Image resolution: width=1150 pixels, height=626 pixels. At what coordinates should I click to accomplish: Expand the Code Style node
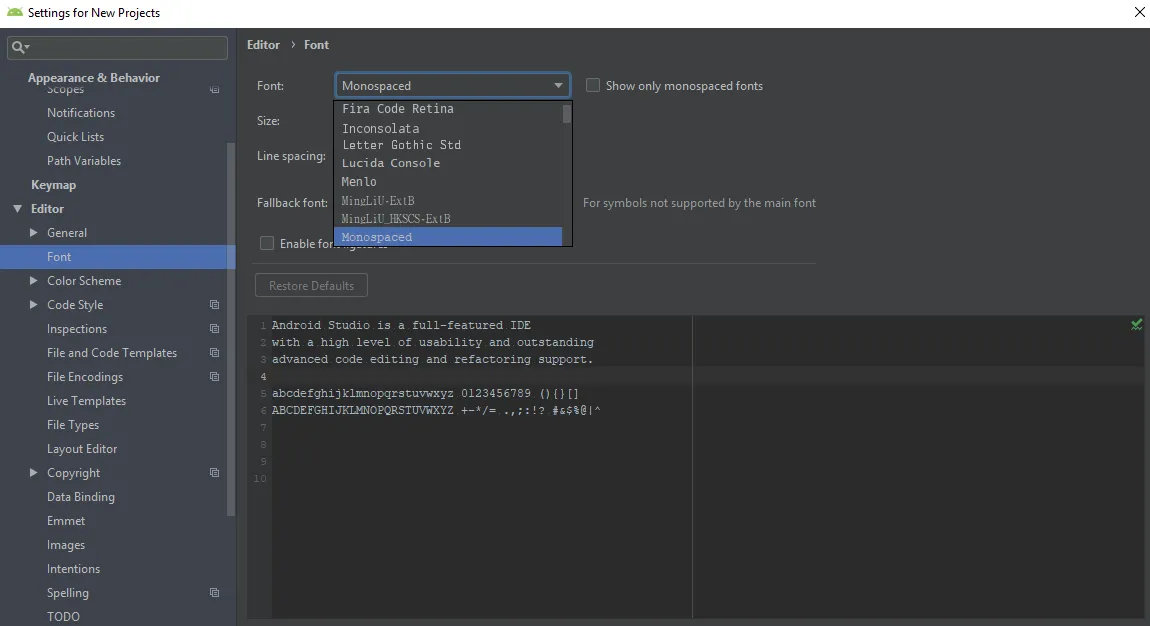tap(33, 304)
